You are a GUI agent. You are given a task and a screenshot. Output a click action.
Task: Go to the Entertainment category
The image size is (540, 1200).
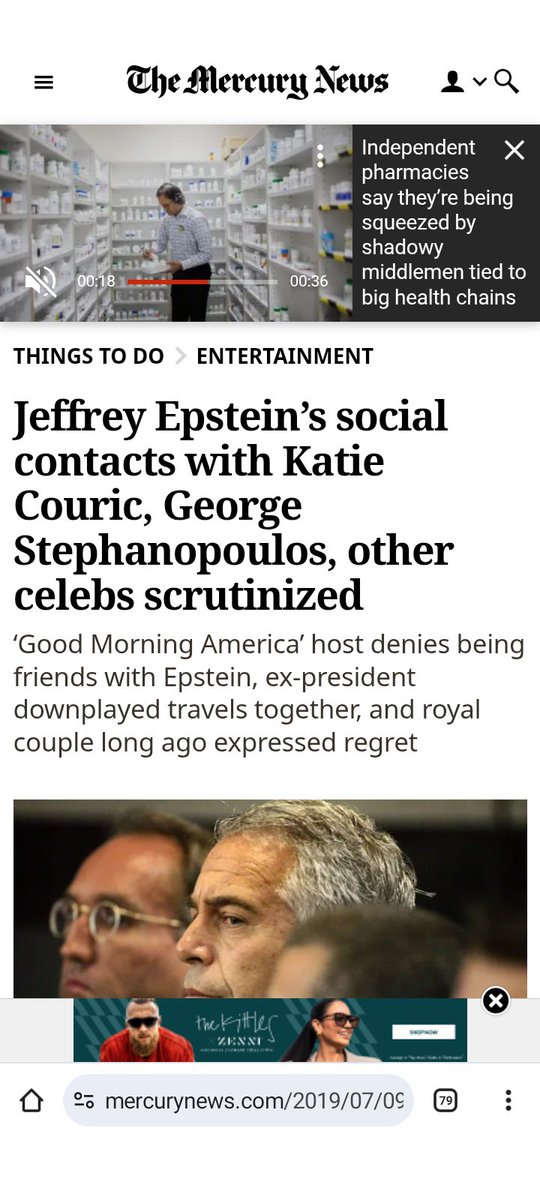click(285, 356)
